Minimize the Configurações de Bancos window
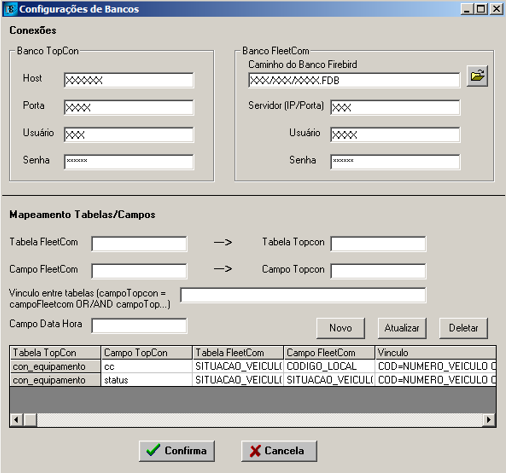Viewport: 506px width, 476px height. [467, 9]
